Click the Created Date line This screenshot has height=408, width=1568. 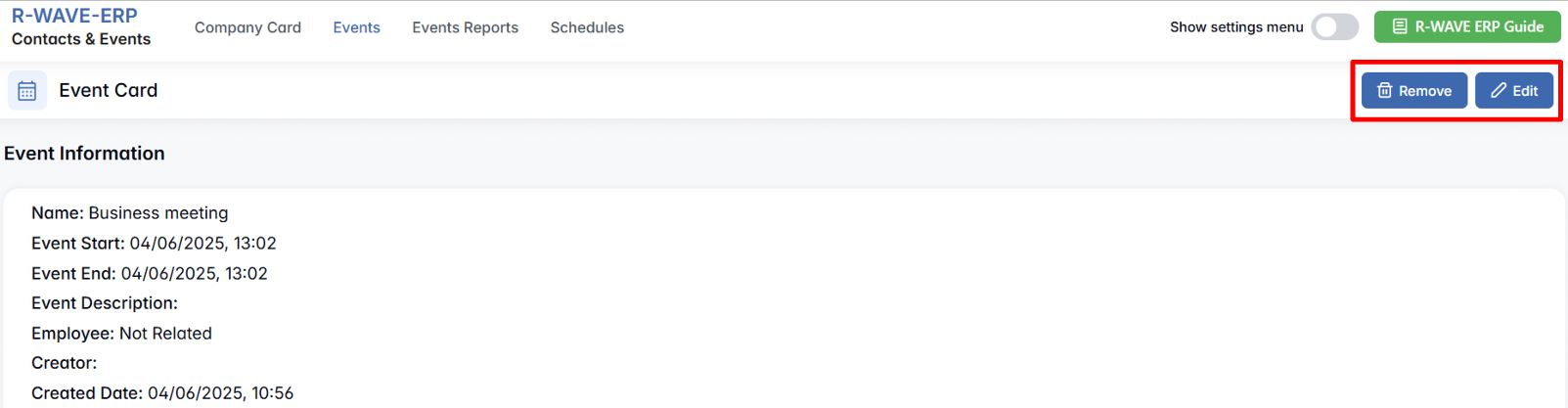click(162, 393)
